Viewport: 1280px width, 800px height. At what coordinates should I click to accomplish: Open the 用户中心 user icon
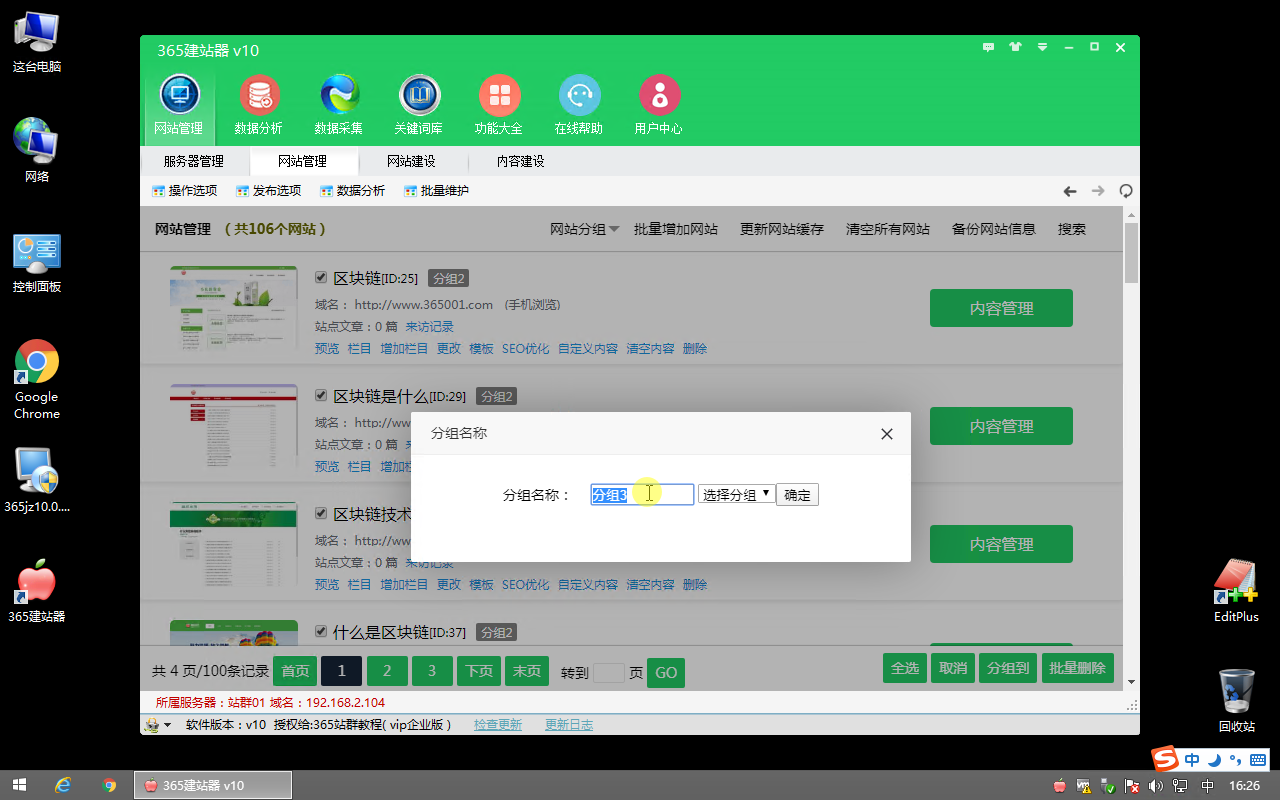click(x=659, y=105)
